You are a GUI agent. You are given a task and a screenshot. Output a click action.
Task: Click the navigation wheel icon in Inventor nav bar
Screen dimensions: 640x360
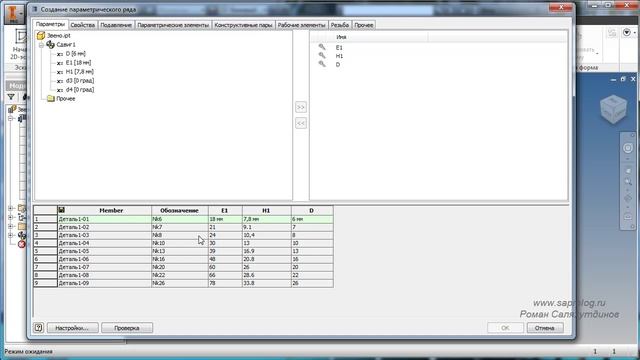pyautogui.click(x=628, y=148)
